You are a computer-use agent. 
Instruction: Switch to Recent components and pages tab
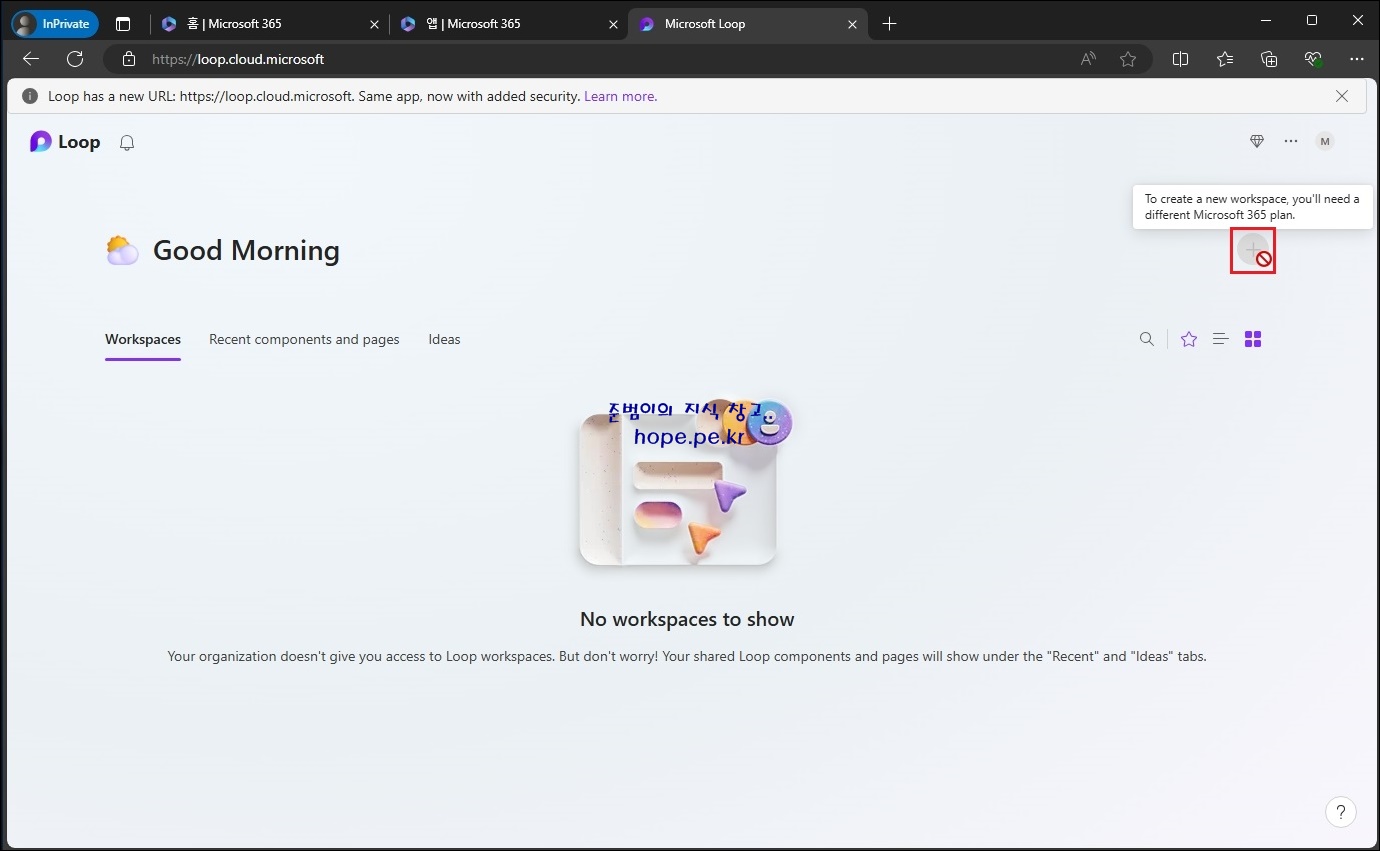304,340
